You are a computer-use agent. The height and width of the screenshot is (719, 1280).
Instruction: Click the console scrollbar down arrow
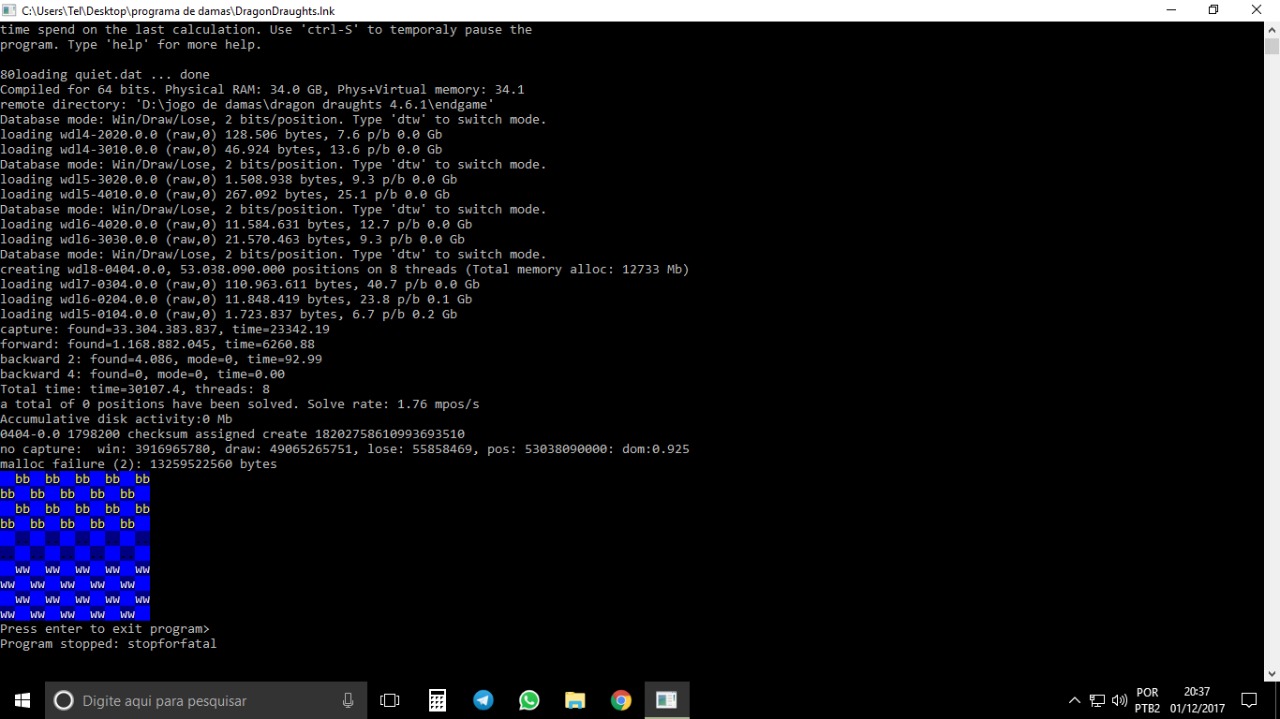tap(1271, 674)
